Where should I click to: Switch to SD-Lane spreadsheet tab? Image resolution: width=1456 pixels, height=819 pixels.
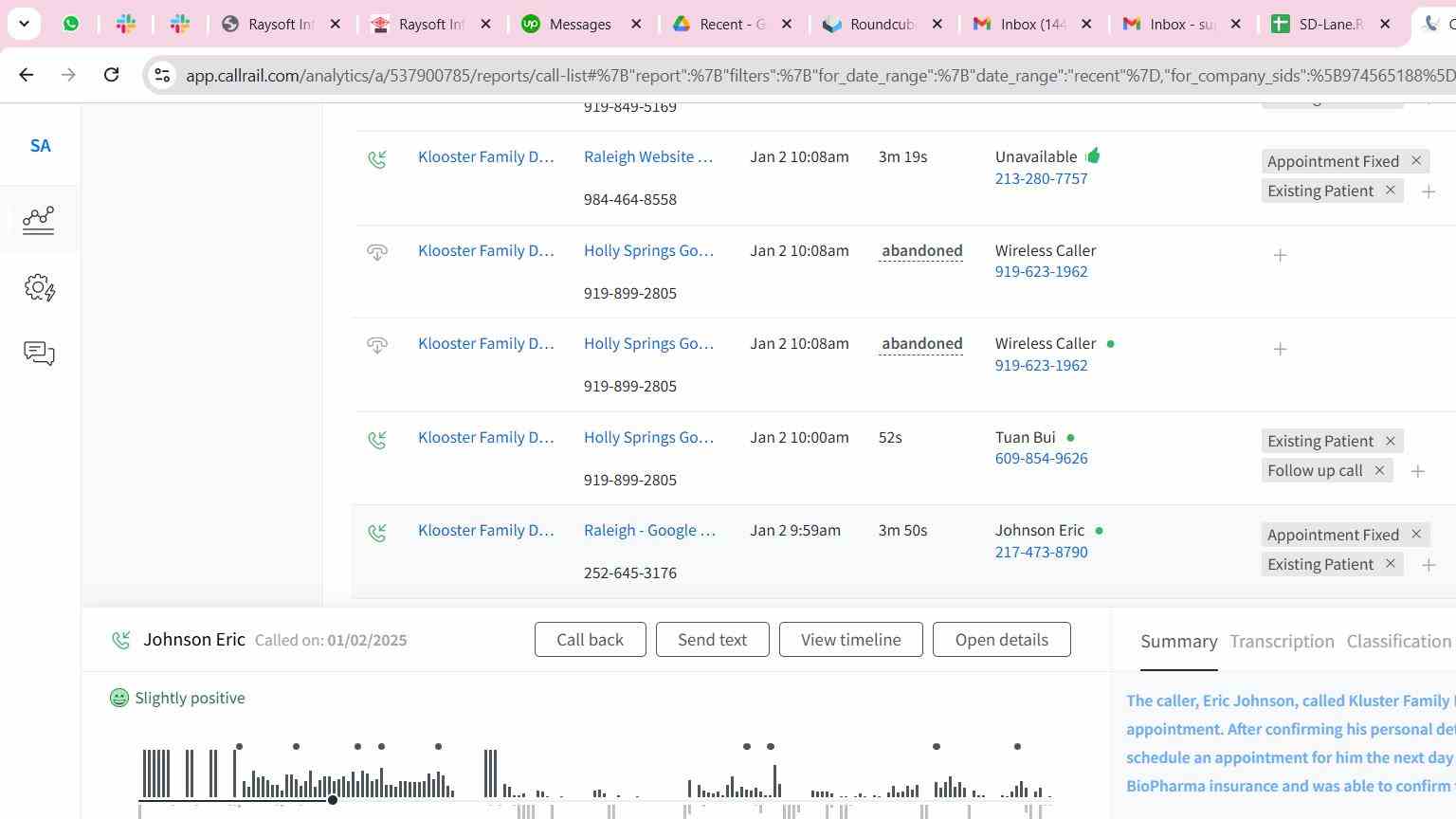[x=1330, y=24]
